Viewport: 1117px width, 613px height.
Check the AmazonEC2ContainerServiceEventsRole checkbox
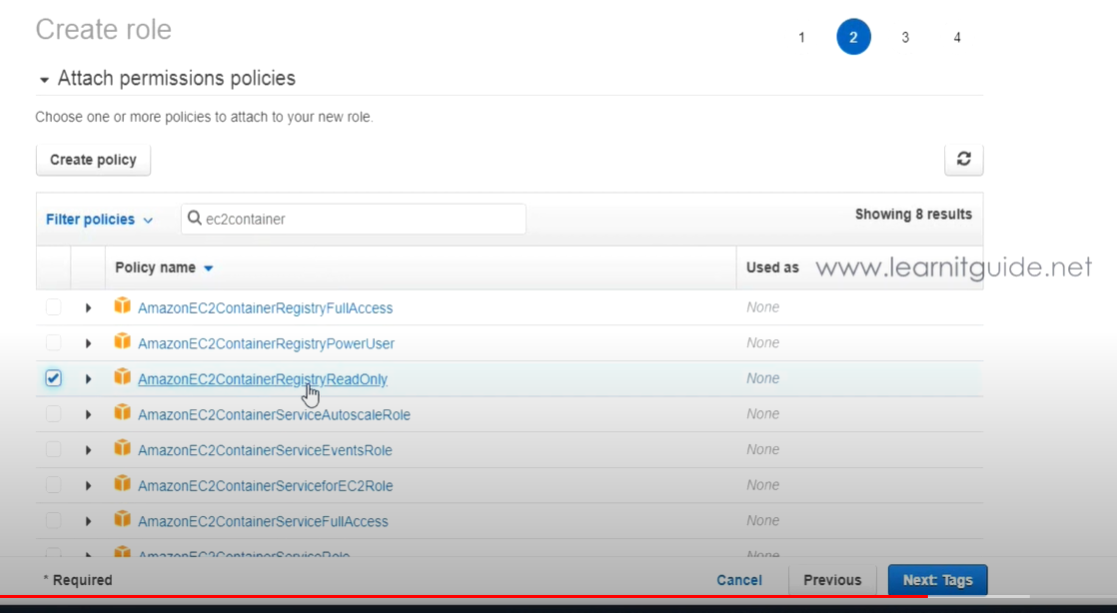coord(53,449)
